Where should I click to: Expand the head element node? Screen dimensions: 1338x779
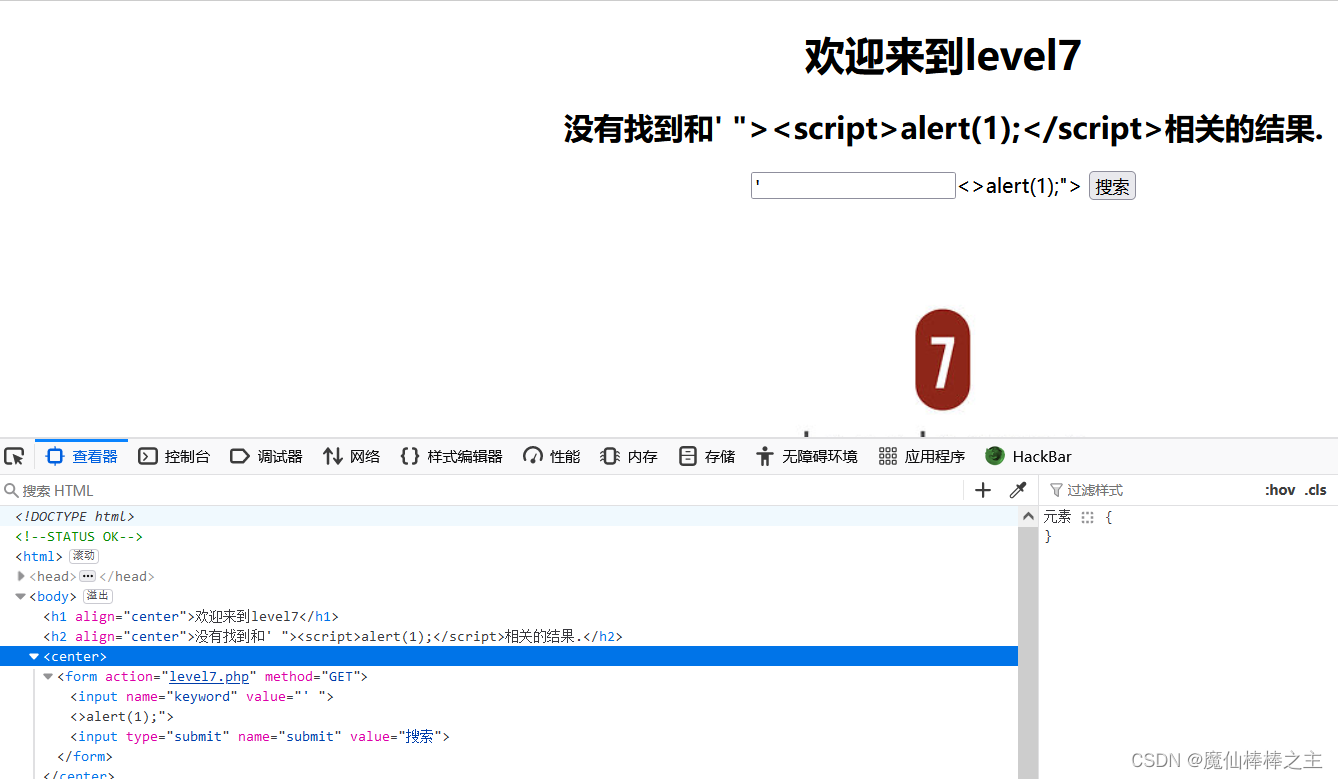[21, 576]
